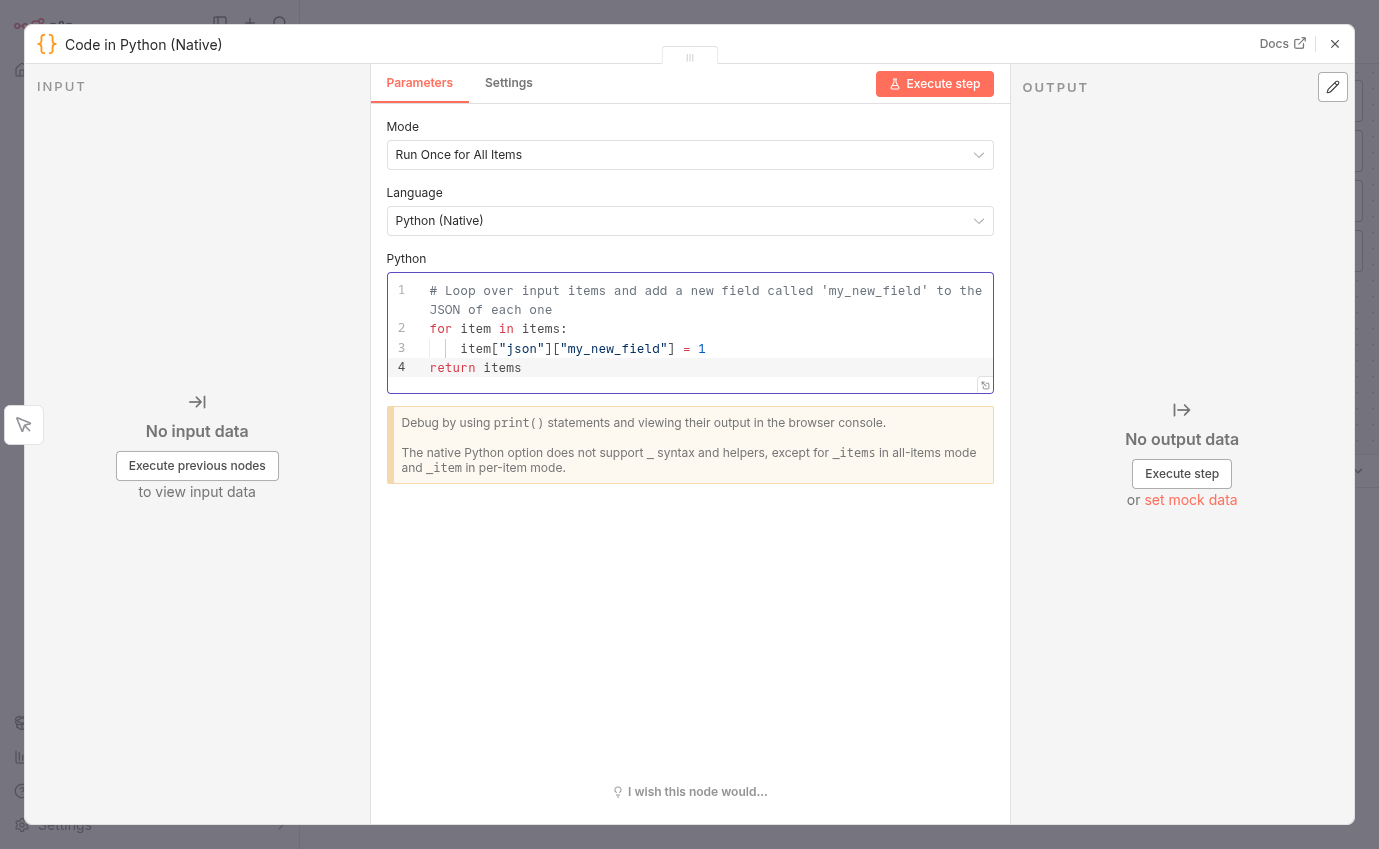Click the search icon in the top bar

280,23
